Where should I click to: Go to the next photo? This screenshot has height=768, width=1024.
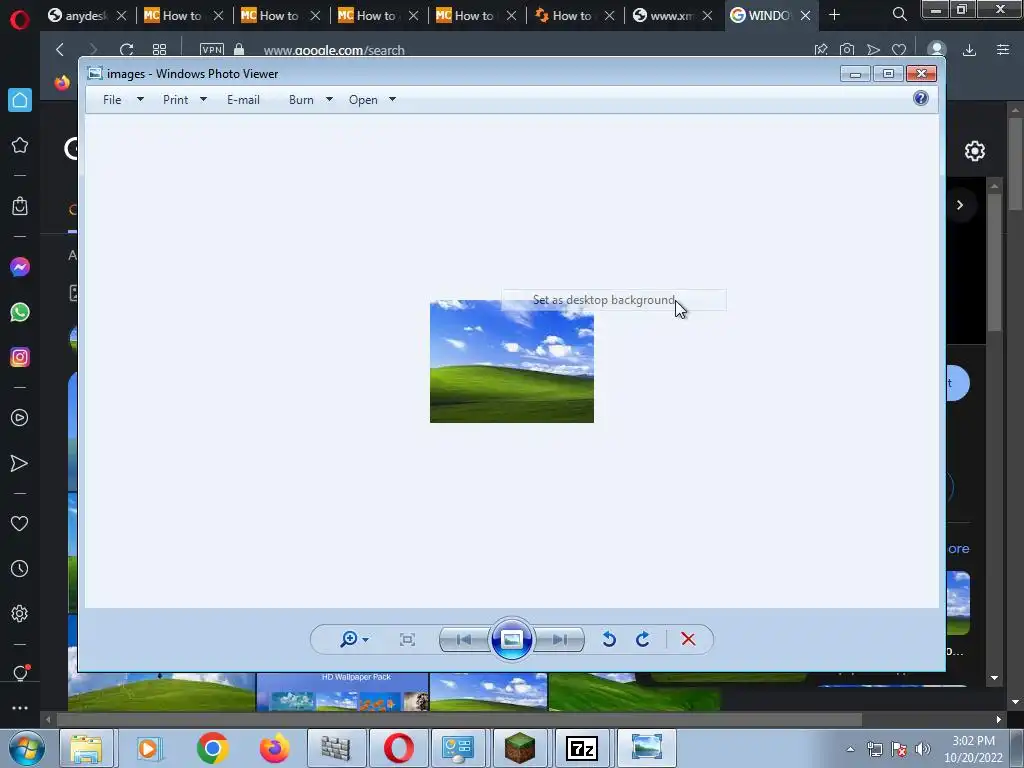[x=559, y=639]
